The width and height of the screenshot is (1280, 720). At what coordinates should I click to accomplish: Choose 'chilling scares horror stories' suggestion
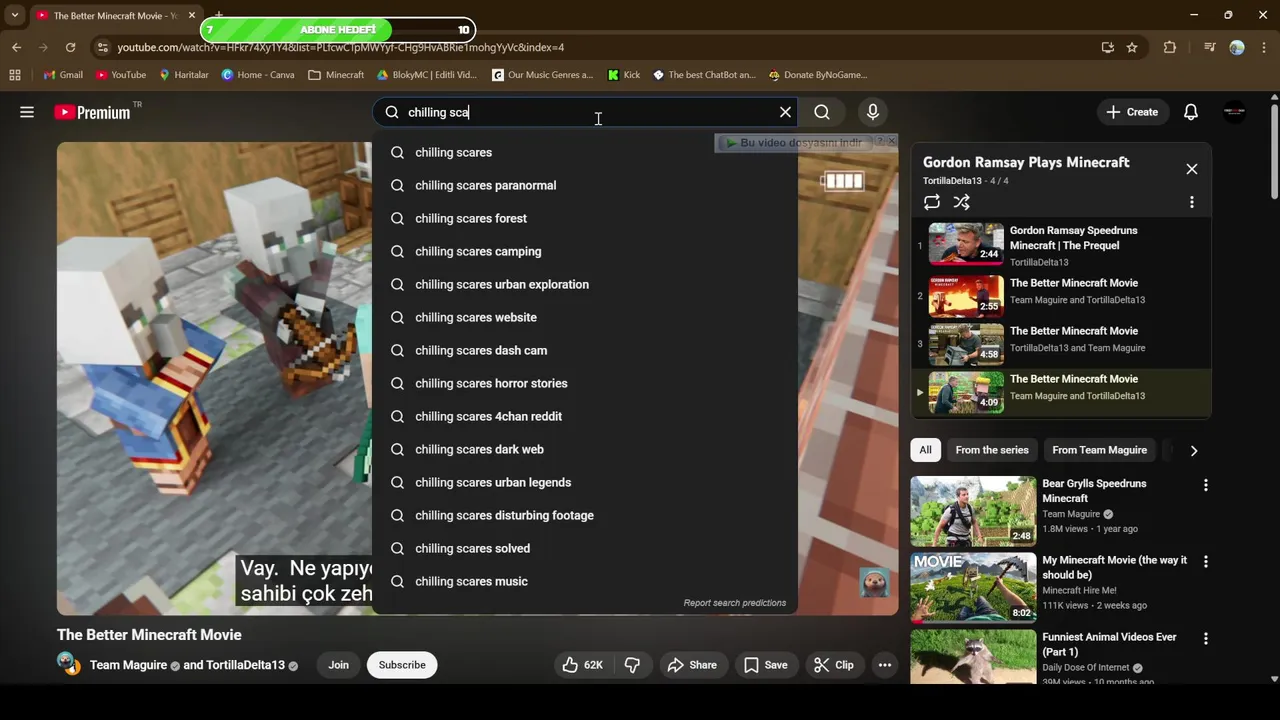[585, 383]
